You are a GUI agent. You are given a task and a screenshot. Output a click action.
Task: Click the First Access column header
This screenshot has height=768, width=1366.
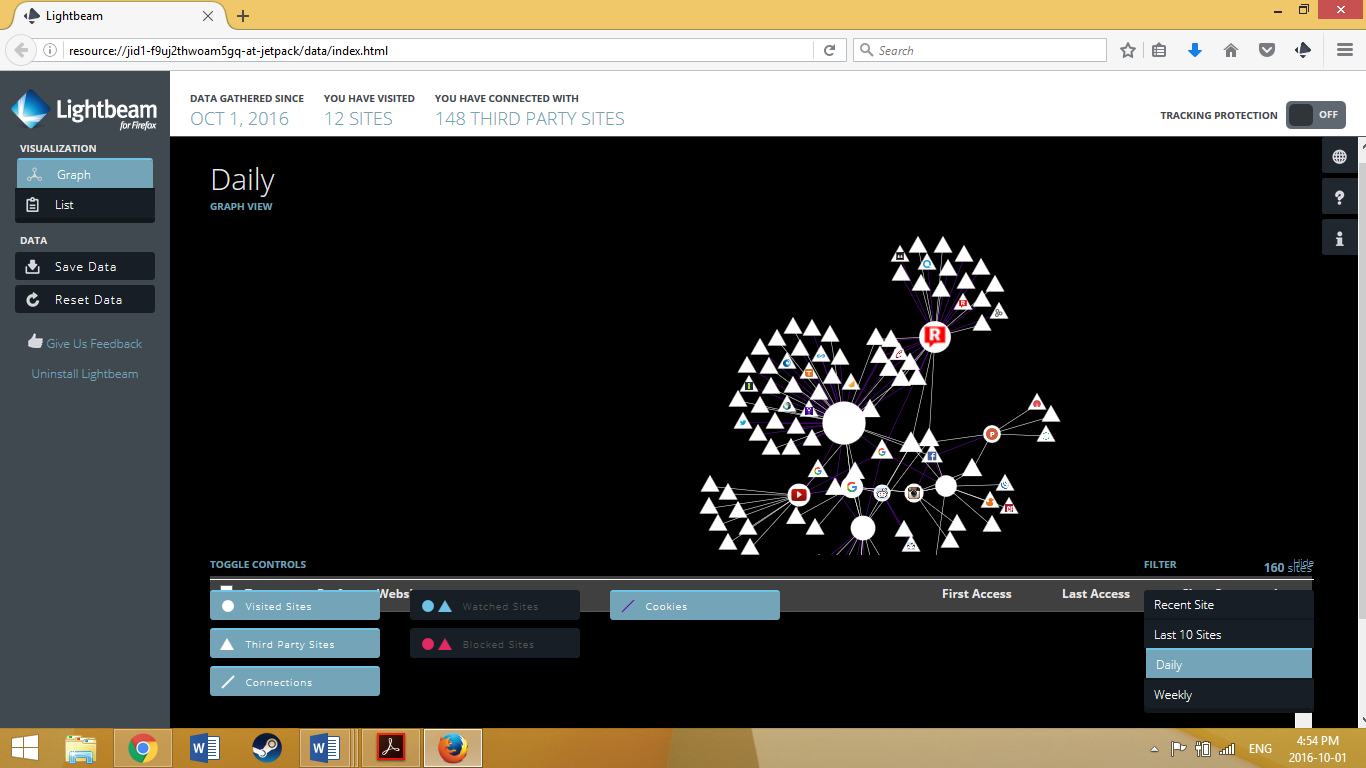pyautogui.click(x=977, y=594)
